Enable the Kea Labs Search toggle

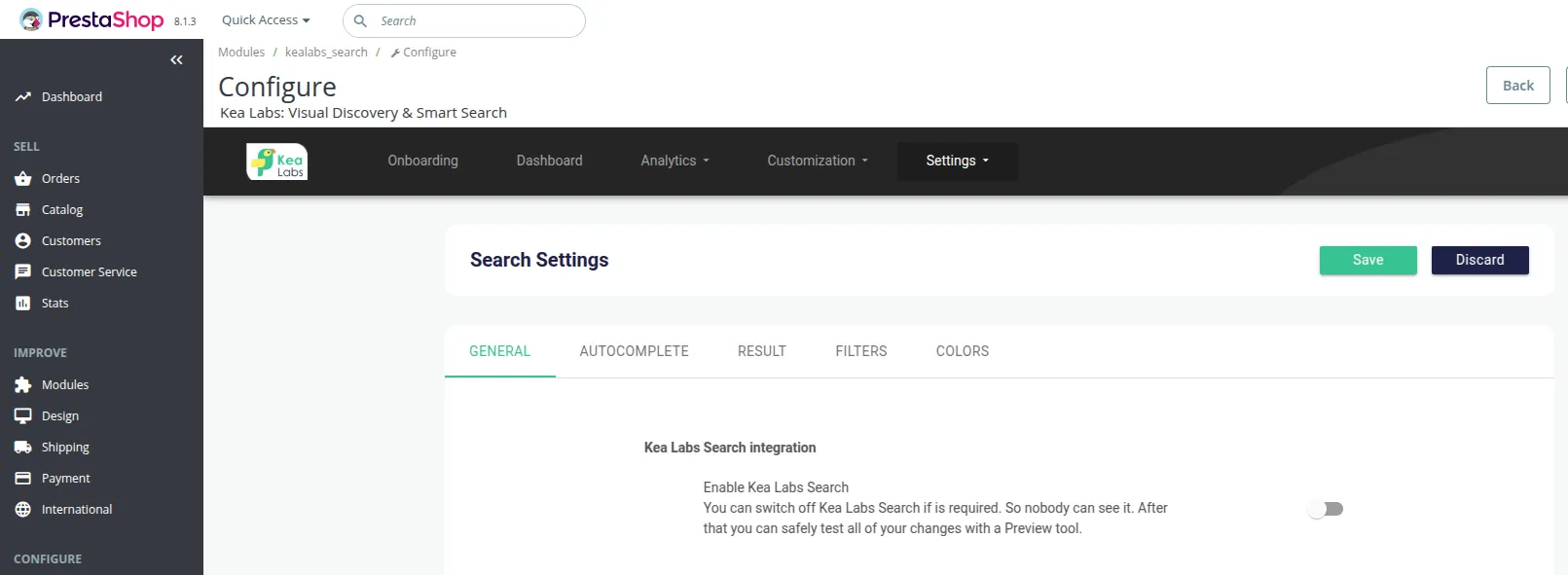(1326, 509)
